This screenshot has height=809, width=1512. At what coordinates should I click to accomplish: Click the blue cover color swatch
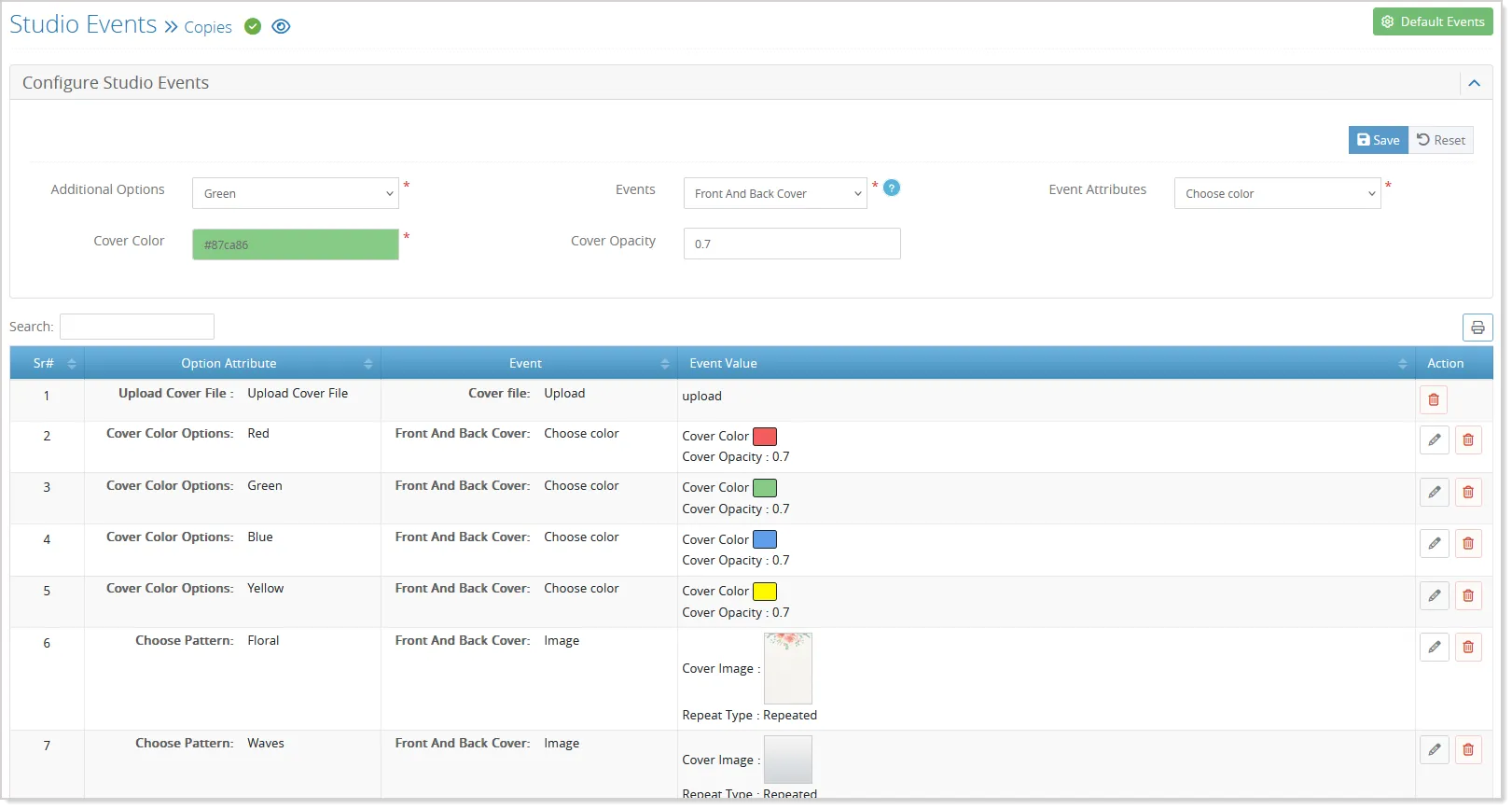coord(765,539)
